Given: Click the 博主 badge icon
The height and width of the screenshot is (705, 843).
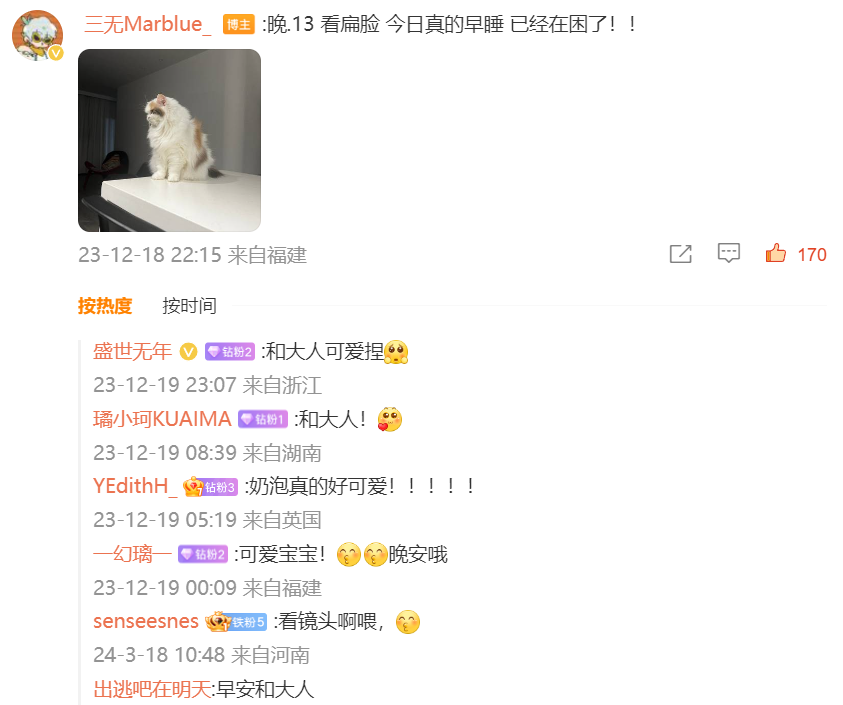Looking at the screenshot, I should pos(238,25).
